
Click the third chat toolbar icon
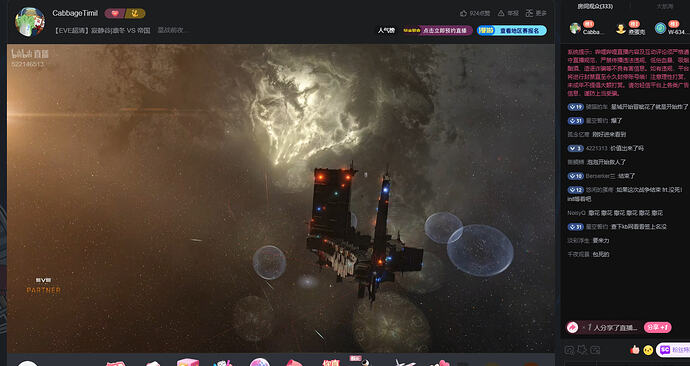click(x=595, y=350)
